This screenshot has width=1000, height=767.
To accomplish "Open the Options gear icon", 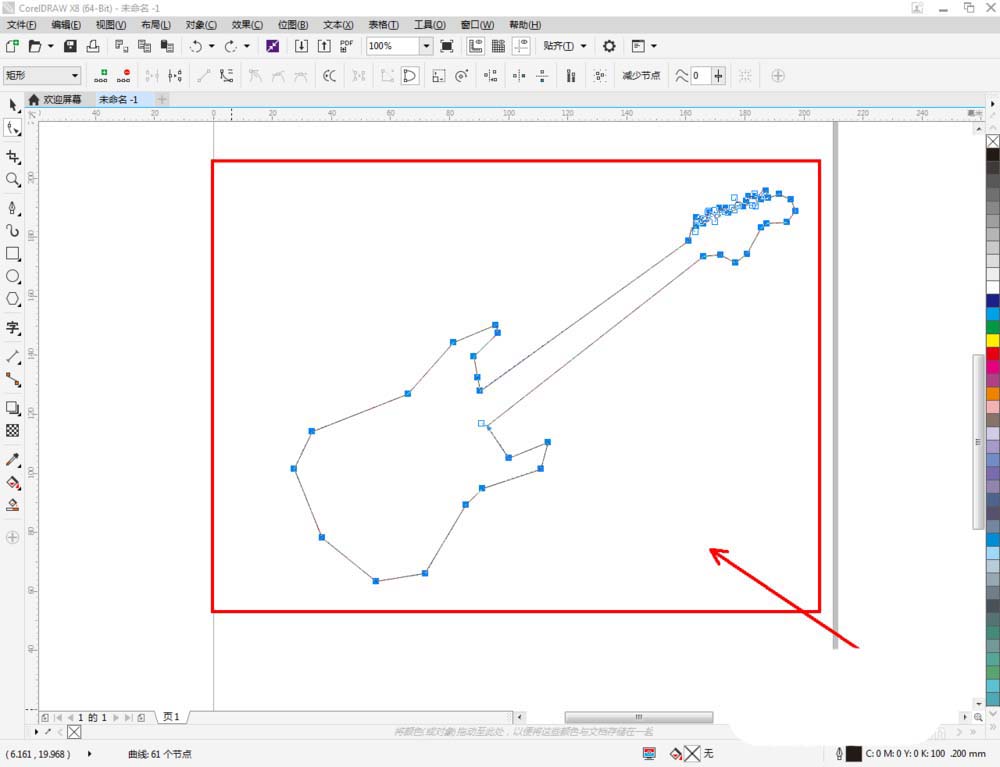I will pos(609,46).
